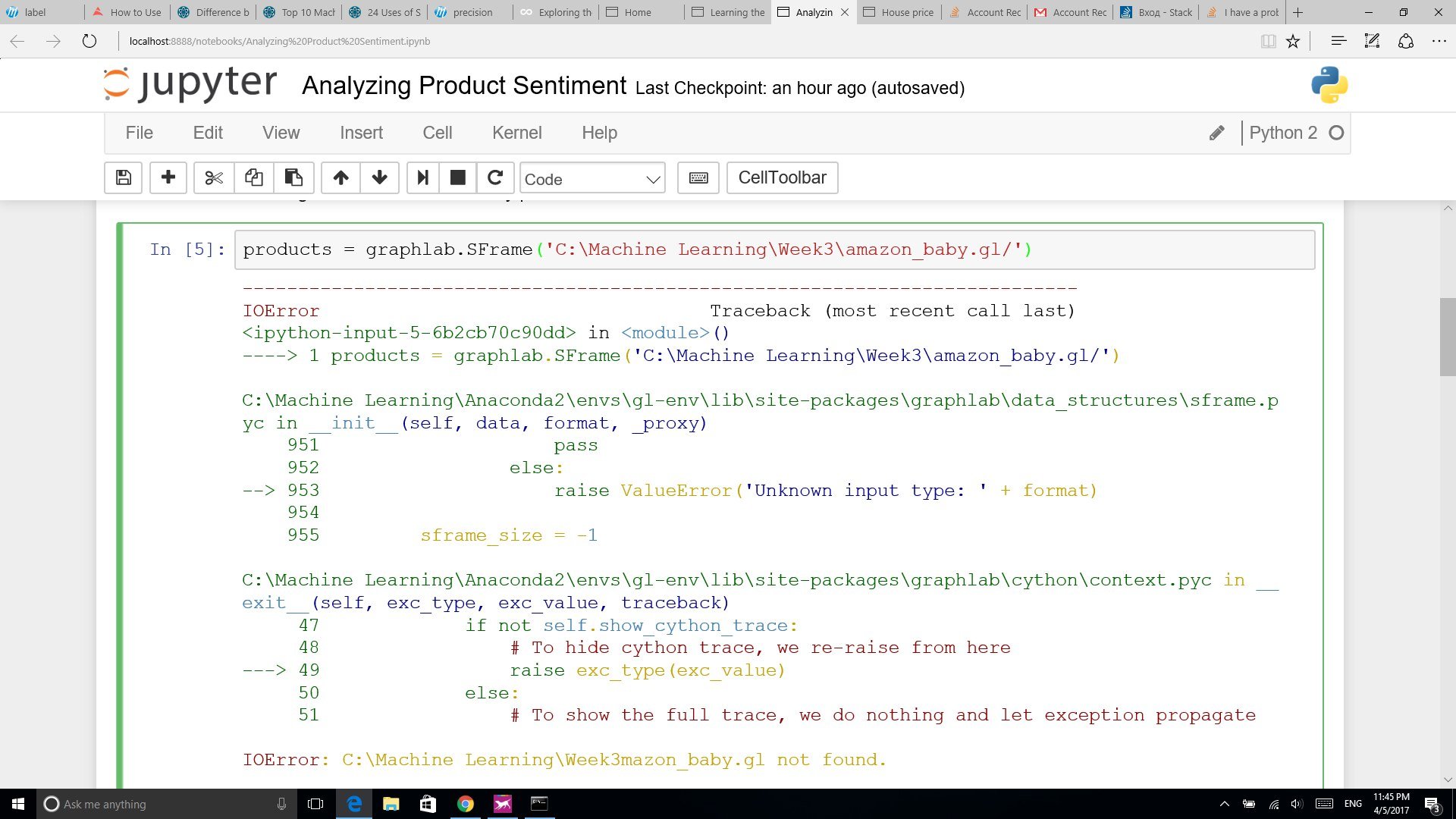Click the In [5]: cell prompt

tap(187, 249)
